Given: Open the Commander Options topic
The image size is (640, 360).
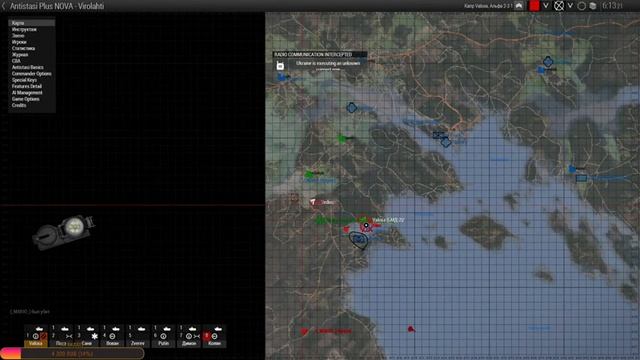Looking at the screenshot, I should 31,74.
